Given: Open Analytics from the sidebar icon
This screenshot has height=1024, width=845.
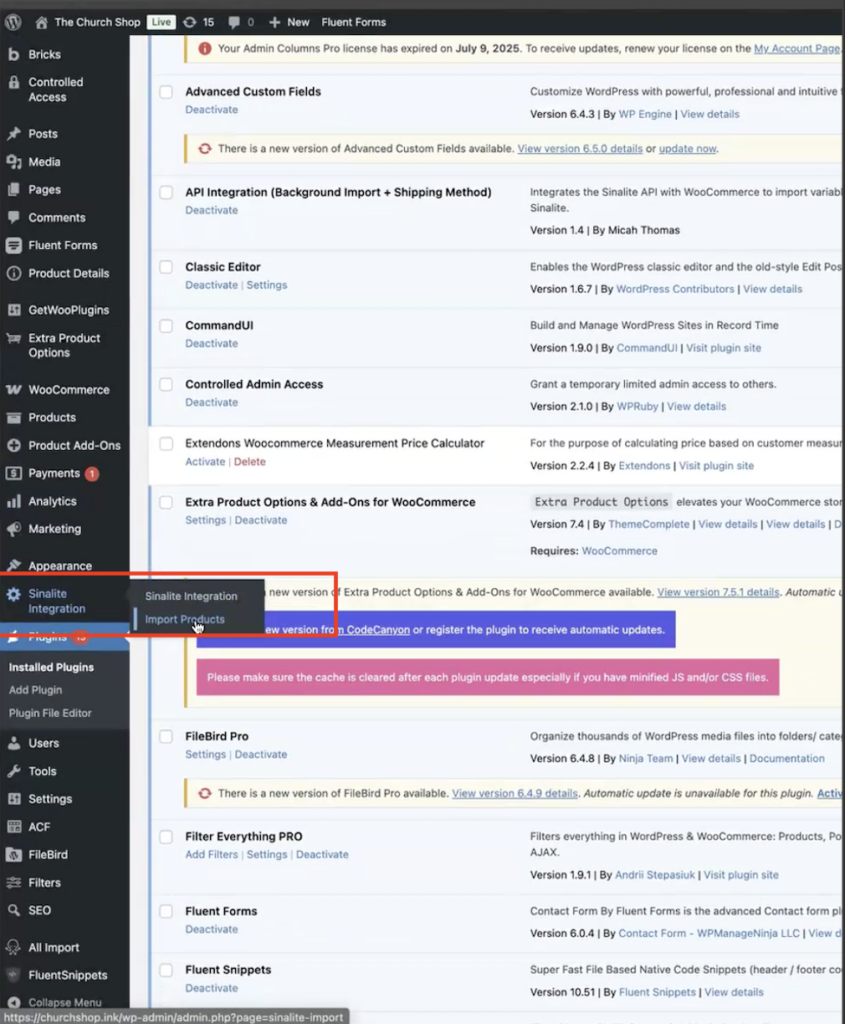Looking at the screenshot, I should (14, 501).
